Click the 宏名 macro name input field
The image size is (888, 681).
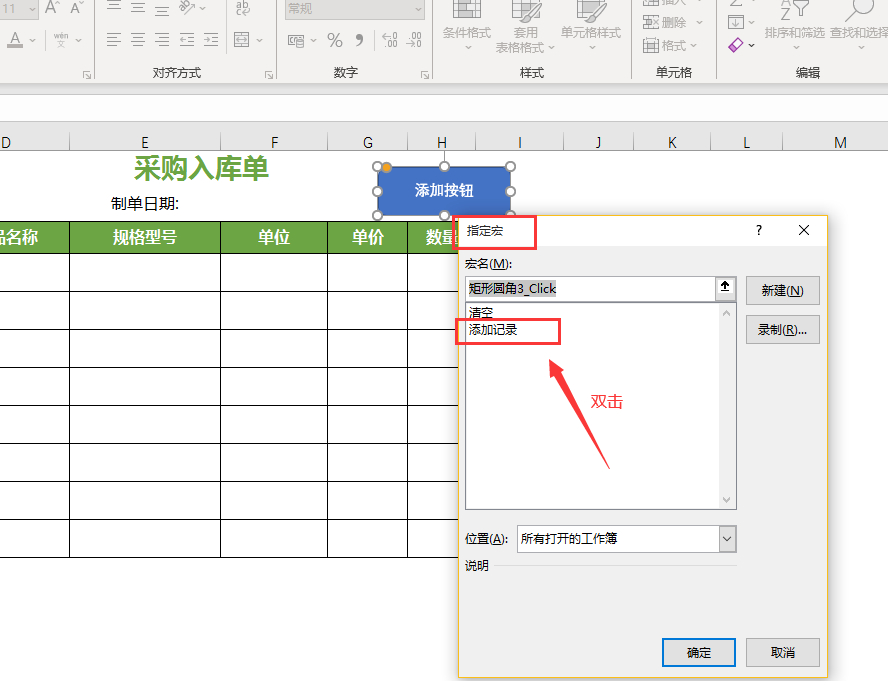click(591, 288)
